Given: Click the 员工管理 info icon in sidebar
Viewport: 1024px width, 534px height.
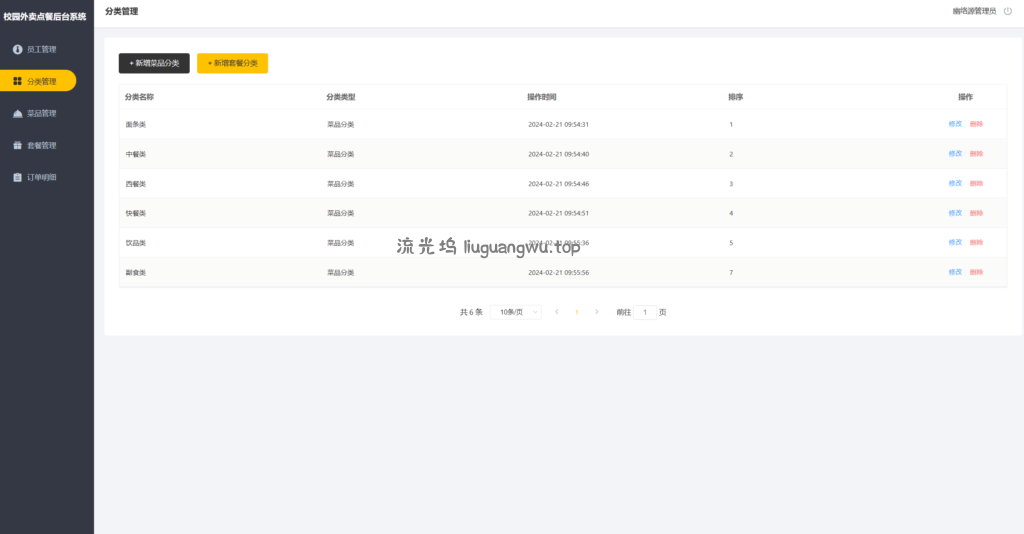Looking at the screenshot, I should tap(17, 49).
